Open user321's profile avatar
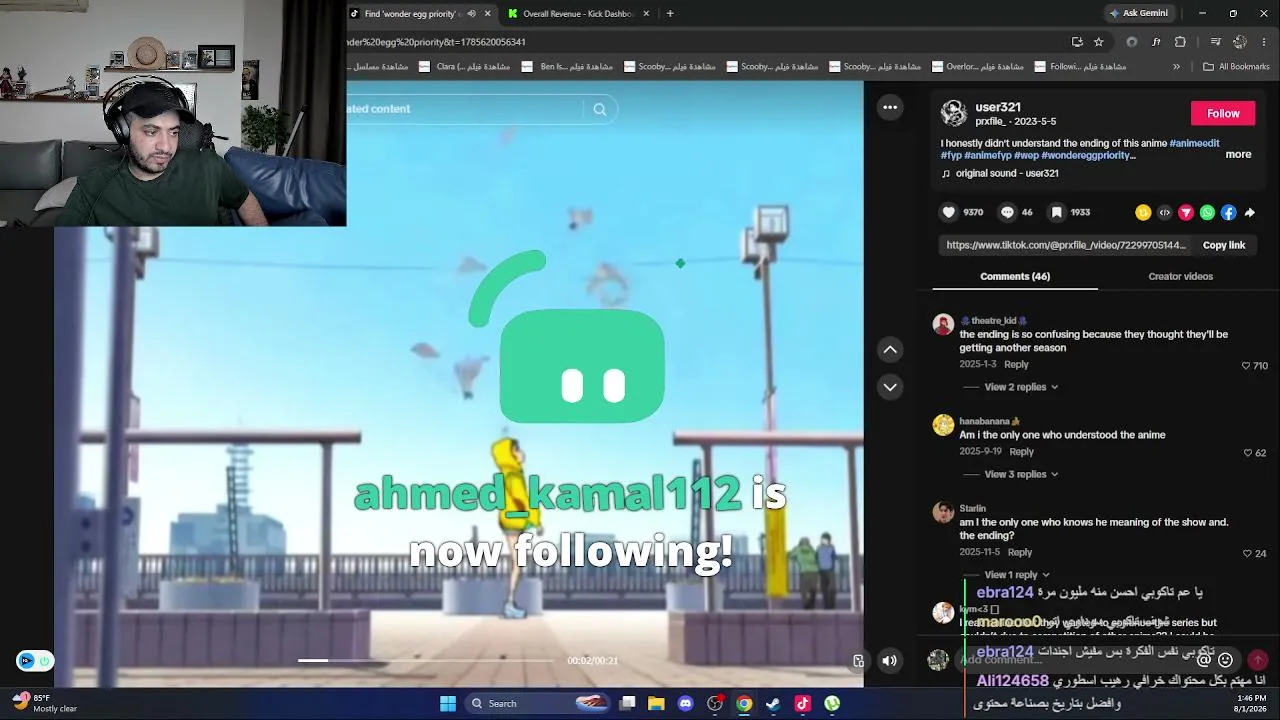 [954, 113]
